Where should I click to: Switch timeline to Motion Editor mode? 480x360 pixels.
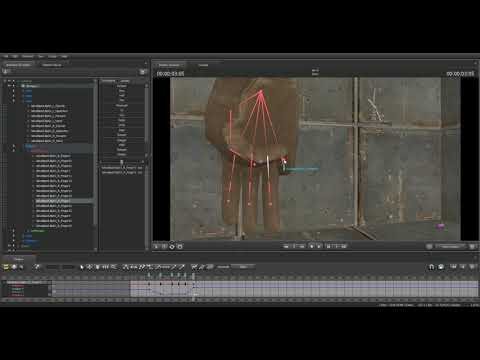tap(14, 267)
